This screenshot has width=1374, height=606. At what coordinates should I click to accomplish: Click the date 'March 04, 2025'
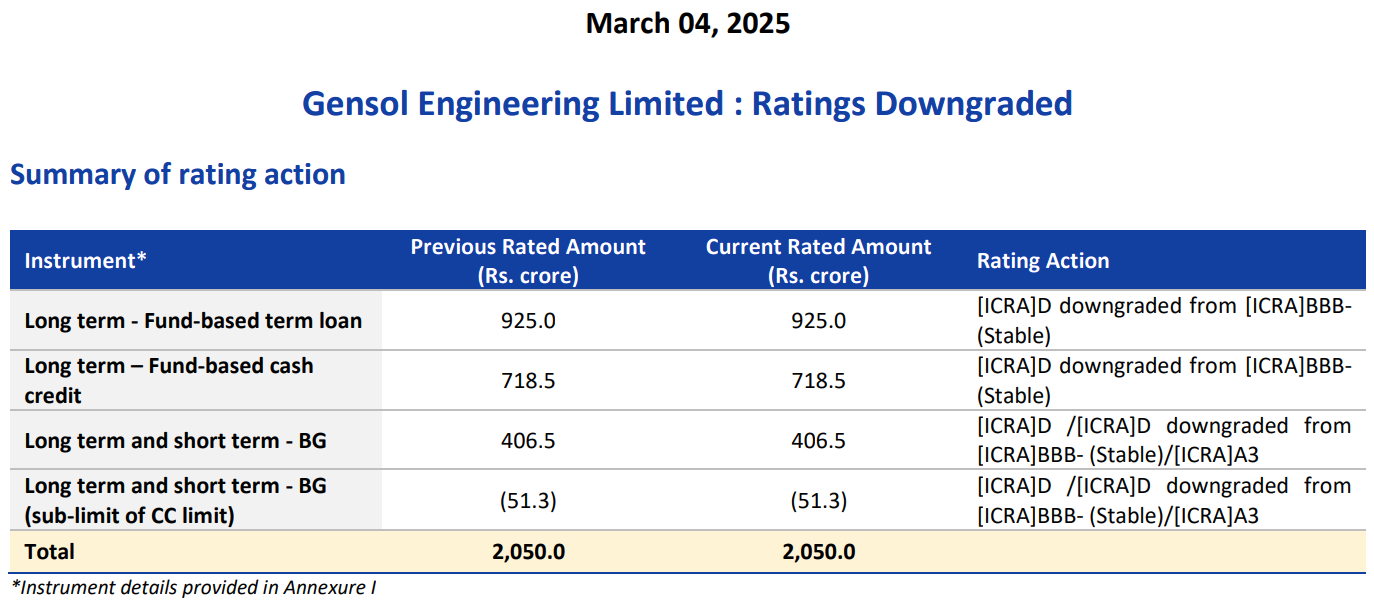click(x=688, y=23)
